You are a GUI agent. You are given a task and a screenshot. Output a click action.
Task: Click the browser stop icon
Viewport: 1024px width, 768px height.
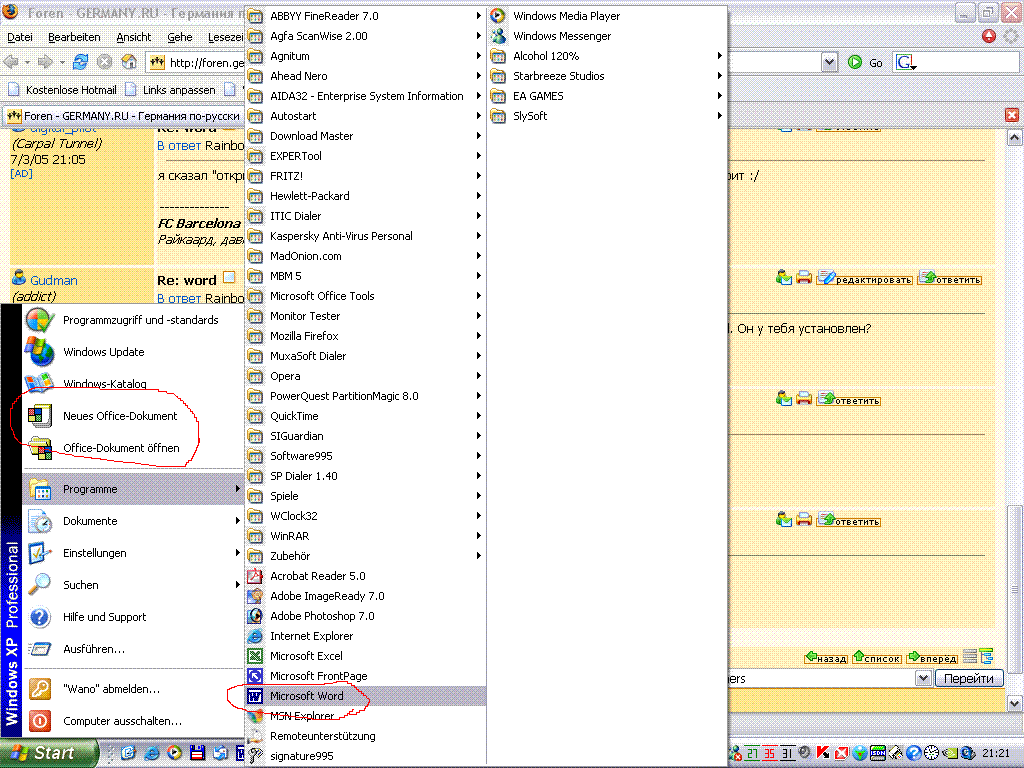[104, 62]
